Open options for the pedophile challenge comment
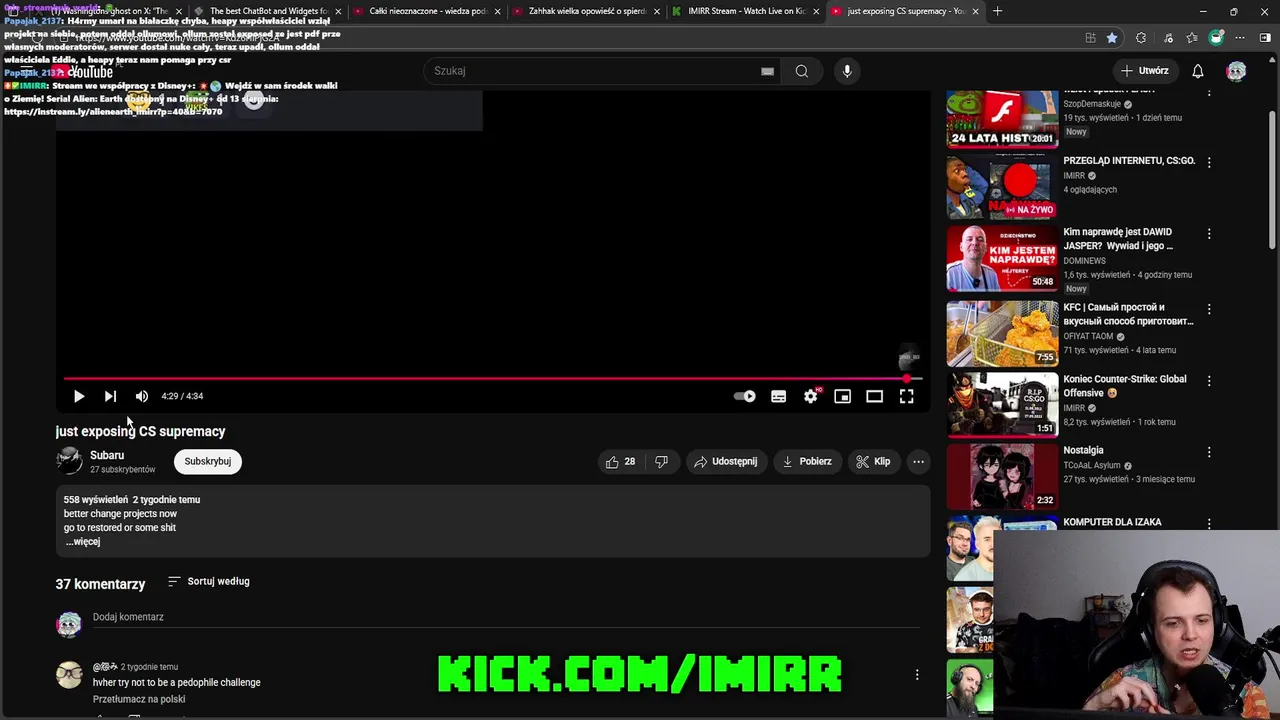Image resolution: width=1280 pixels, height=720 pixels. point(917,675)
